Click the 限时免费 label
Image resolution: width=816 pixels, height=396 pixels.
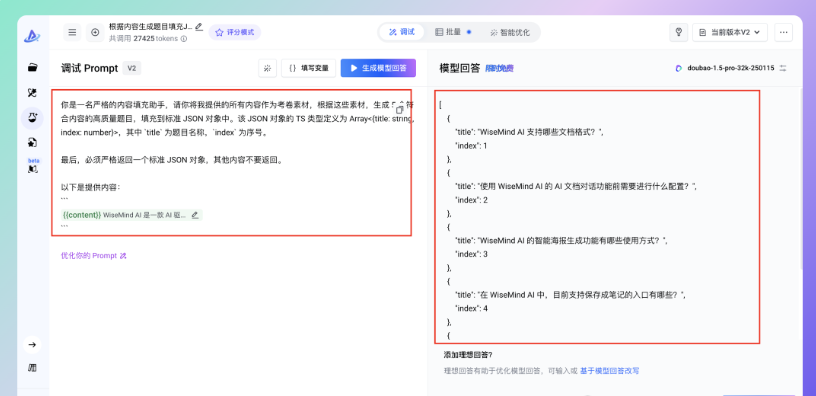coord(500,68)
